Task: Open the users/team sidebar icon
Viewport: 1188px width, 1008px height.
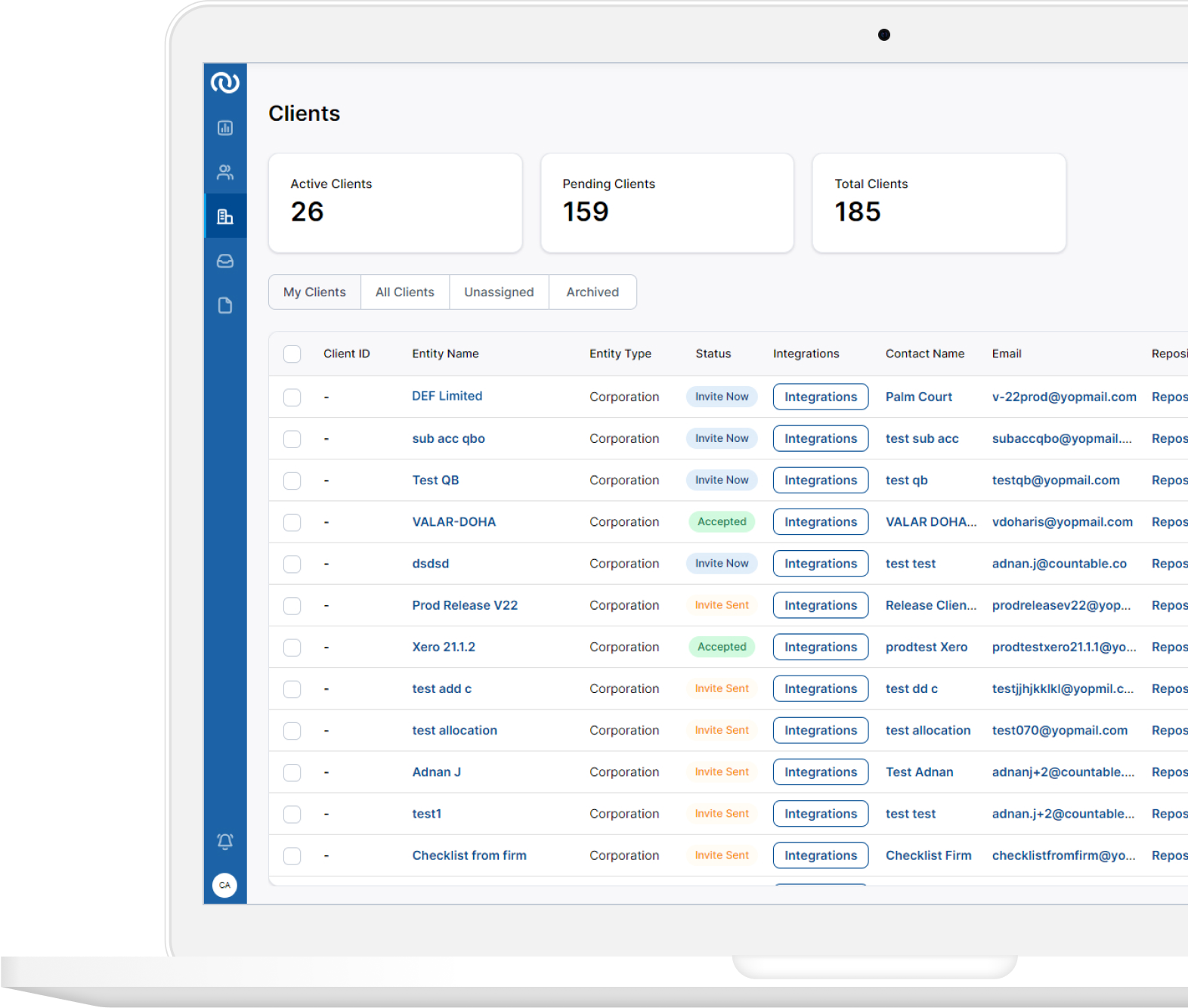Action: click(x=225, y=172)
